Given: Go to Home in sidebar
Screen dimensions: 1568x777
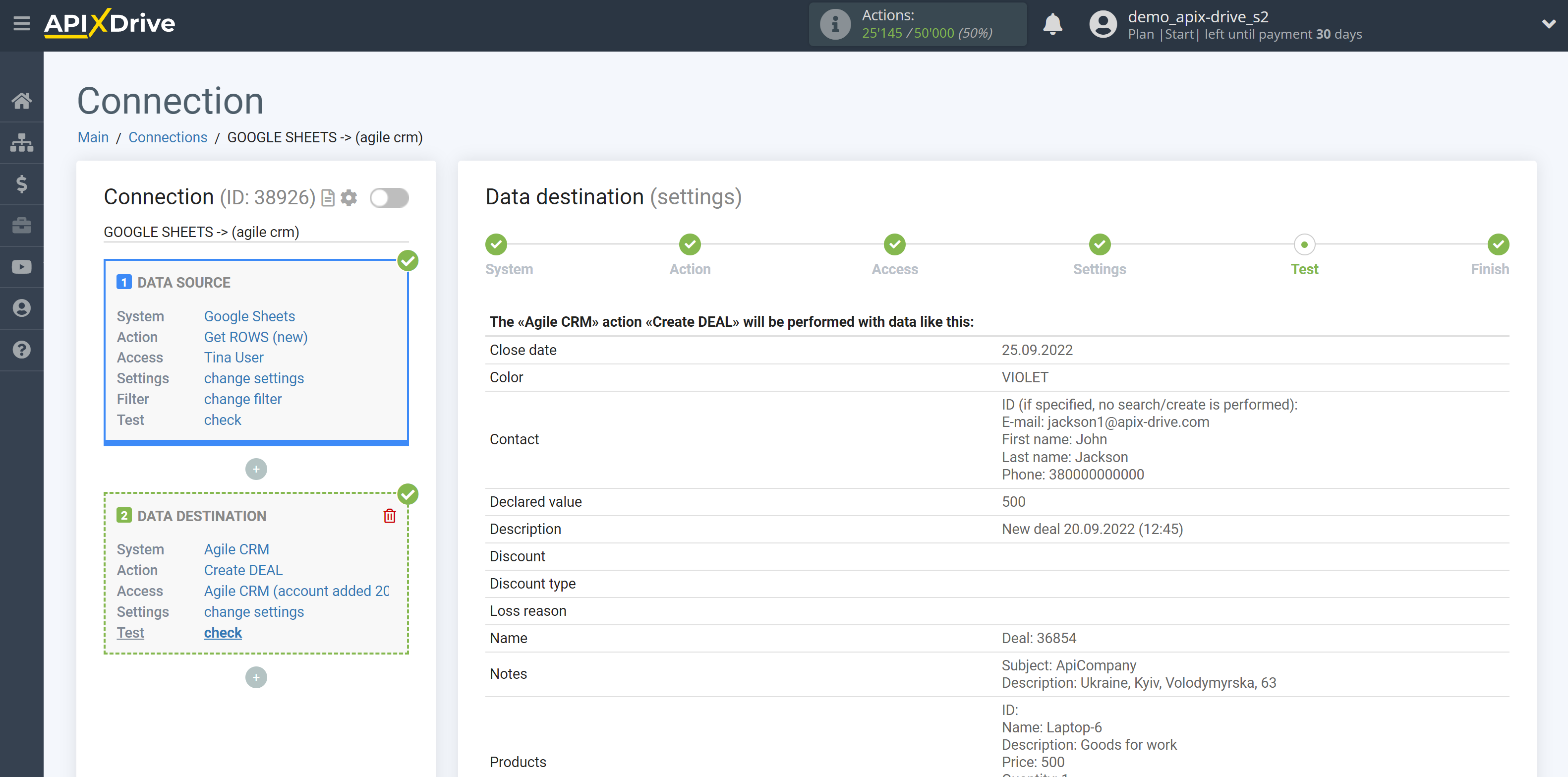Looking at the screenshot, I should [x=22, y=101].
